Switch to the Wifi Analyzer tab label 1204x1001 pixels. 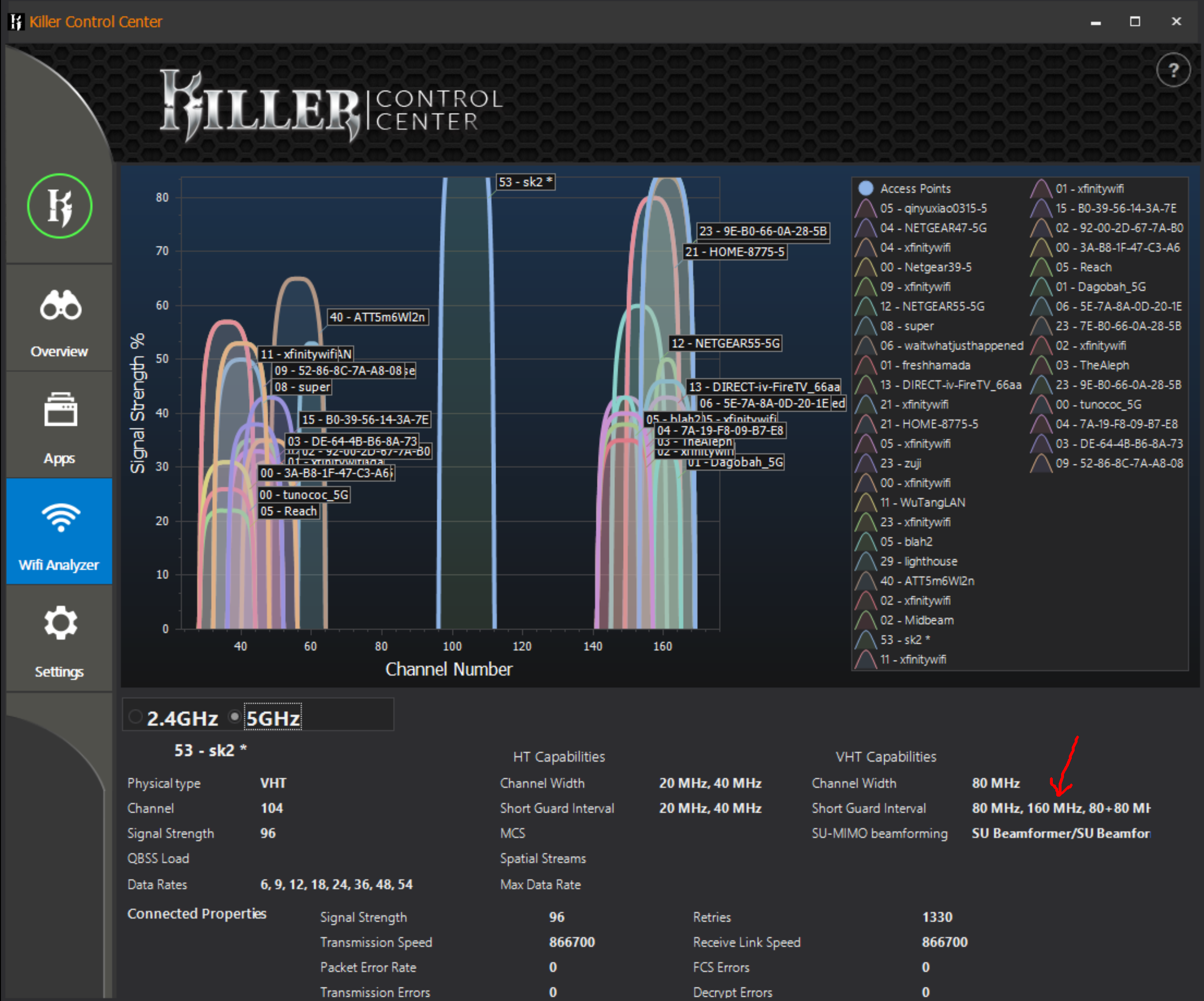[59, 565]
